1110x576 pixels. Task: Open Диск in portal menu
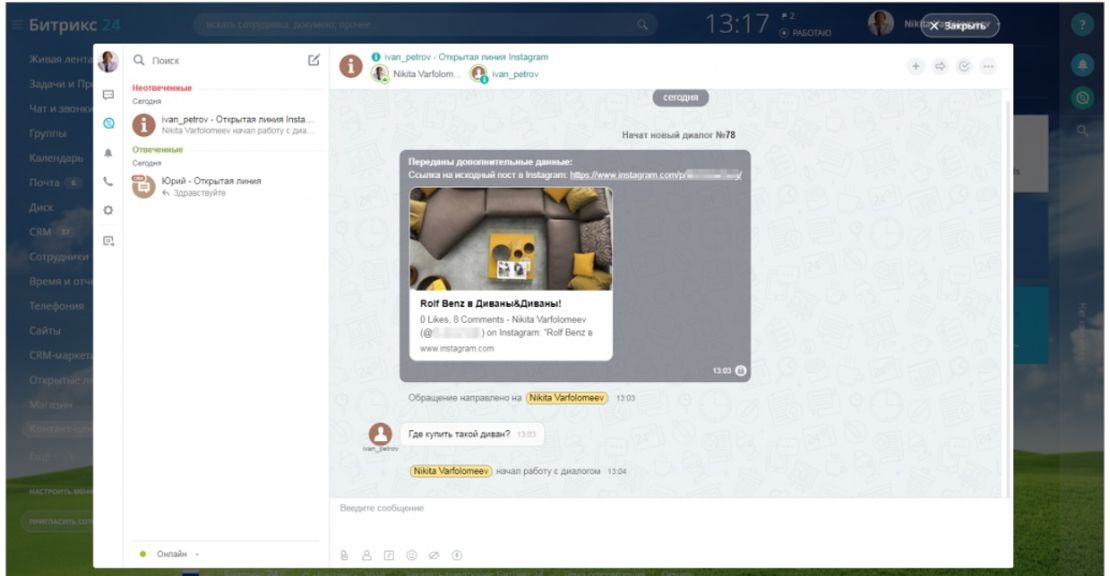[41, 207]
